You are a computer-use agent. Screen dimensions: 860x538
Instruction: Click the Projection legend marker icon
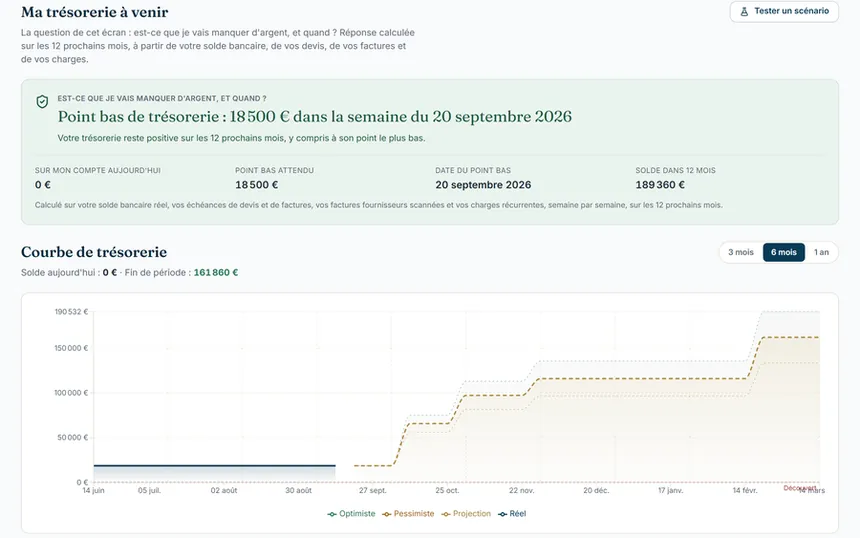pos(446,514)
